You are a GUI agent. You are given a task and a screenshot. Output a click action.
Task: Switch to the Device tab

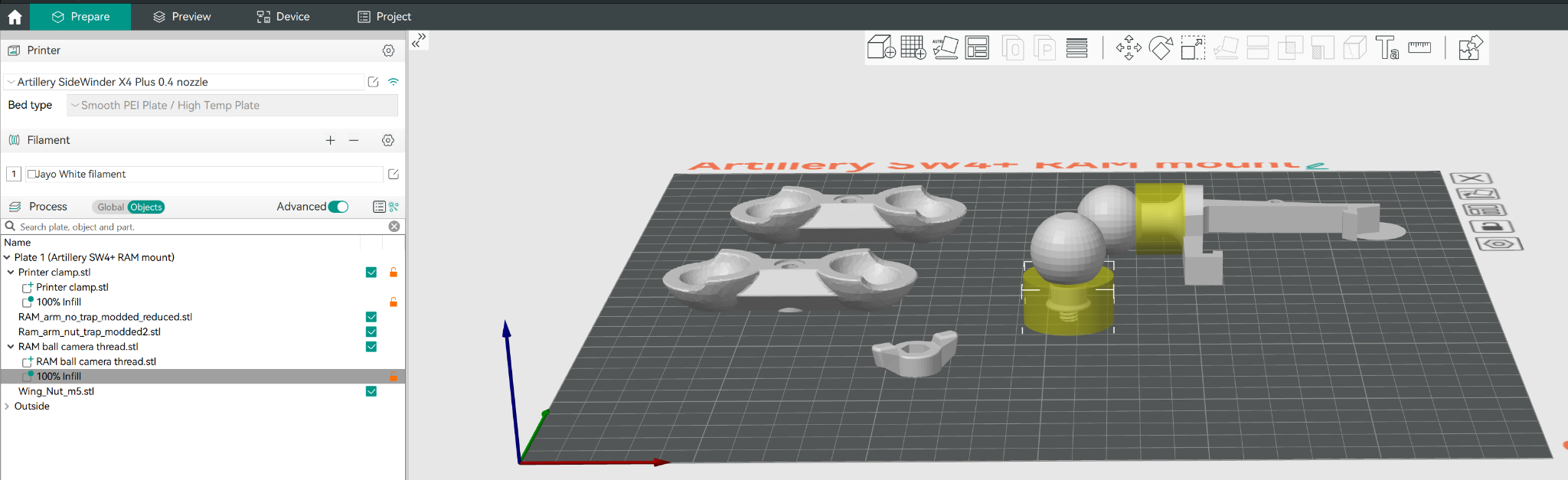pyautogui.click(x=283, y=17)
